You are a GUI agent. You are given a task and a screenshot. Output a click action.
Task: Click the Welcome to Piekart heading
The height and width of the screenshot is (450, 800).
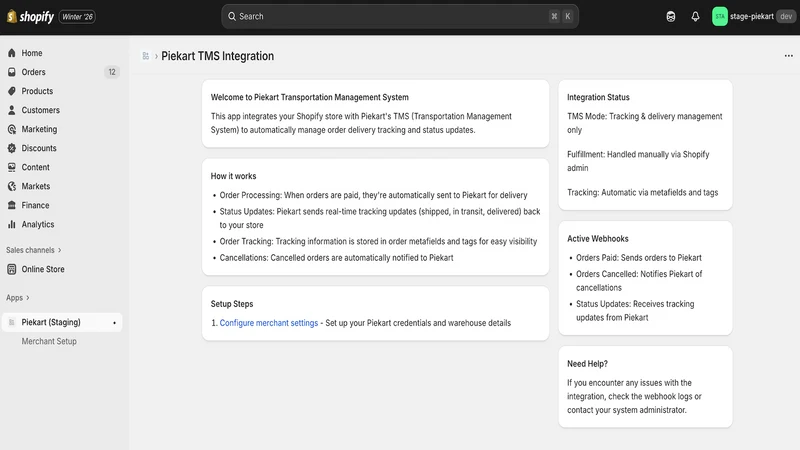click(309, 97)
